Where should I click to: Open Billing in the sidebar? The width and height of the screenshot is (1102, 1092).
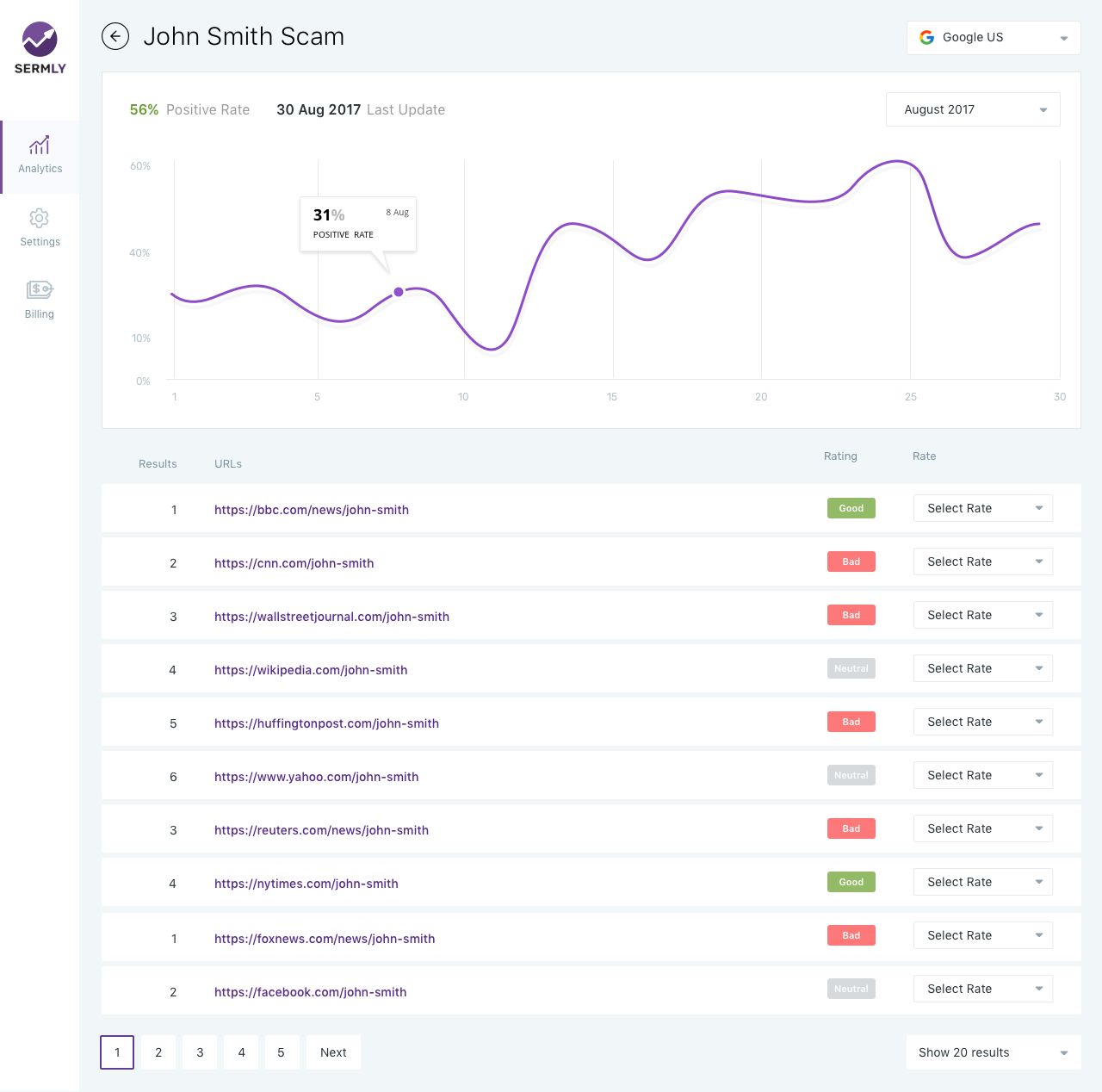pos(40,300)
